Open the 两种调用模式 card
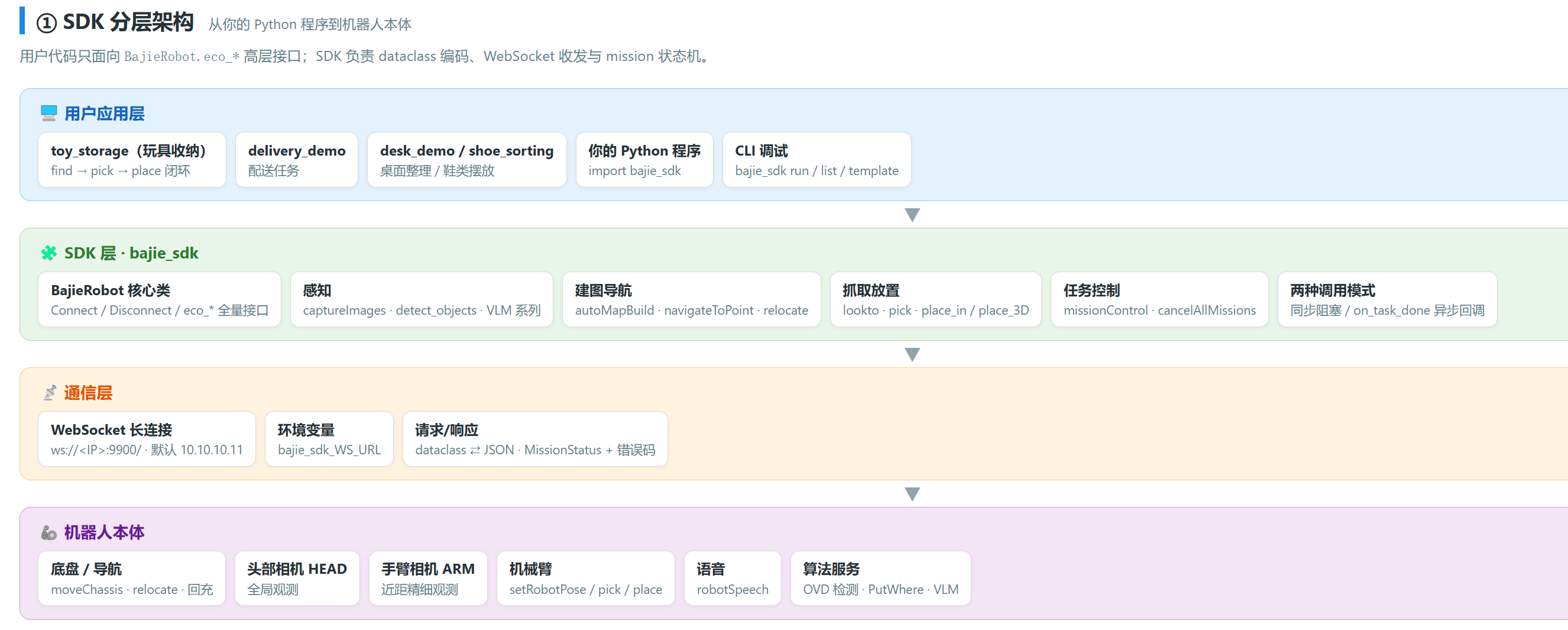This screenshot has width=1568, height=630. pos(1386,299)
